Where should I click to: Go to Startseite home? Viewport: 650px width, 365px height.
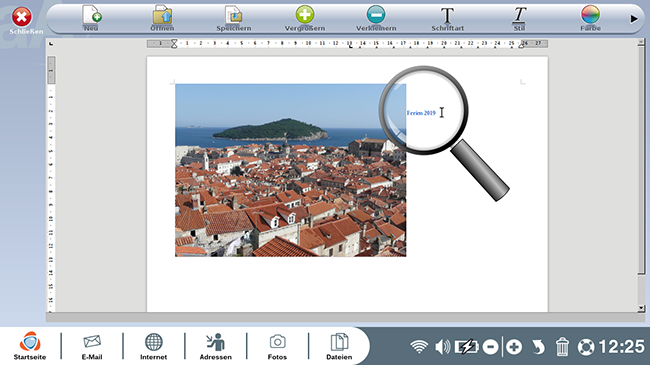coord(30,346)
